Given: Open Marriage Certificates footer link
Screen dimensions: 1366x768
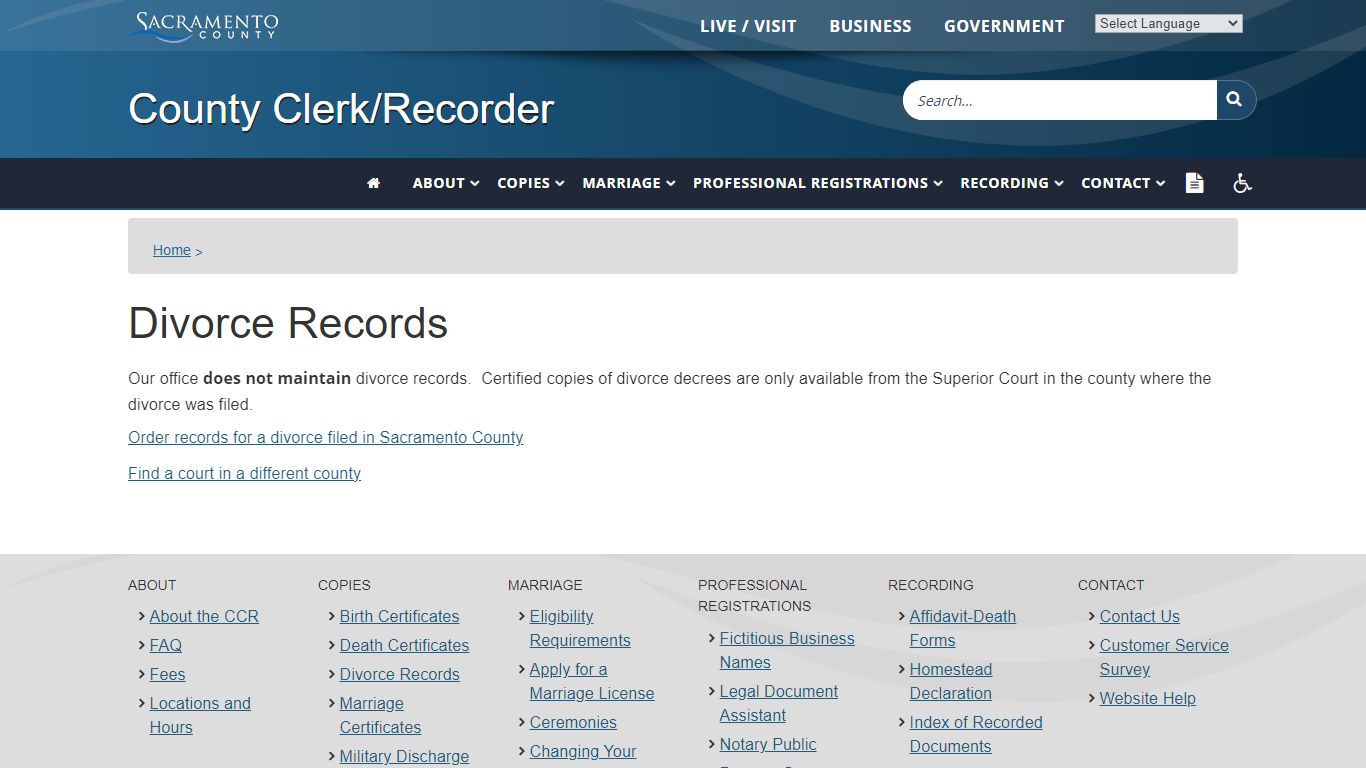Looking at the screenshot, I should coord(380,715).
